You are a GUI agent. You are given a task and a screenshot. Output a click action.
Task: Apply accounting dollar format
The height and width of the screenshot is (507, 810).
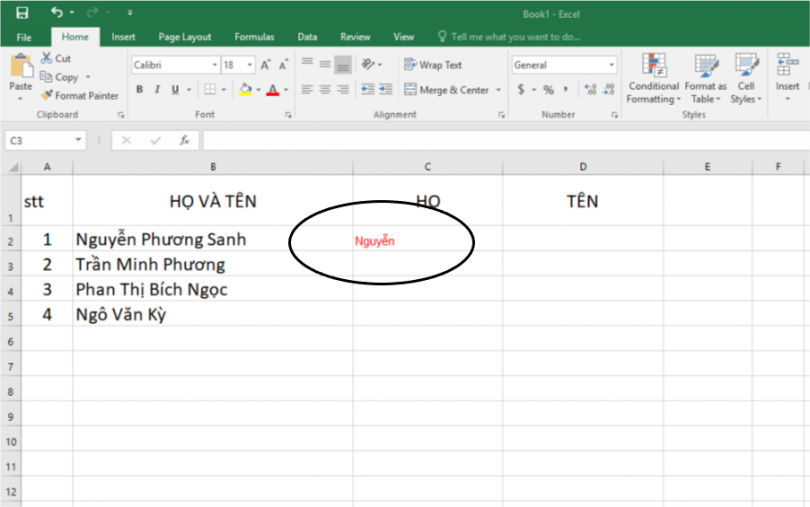click(521, 89)
